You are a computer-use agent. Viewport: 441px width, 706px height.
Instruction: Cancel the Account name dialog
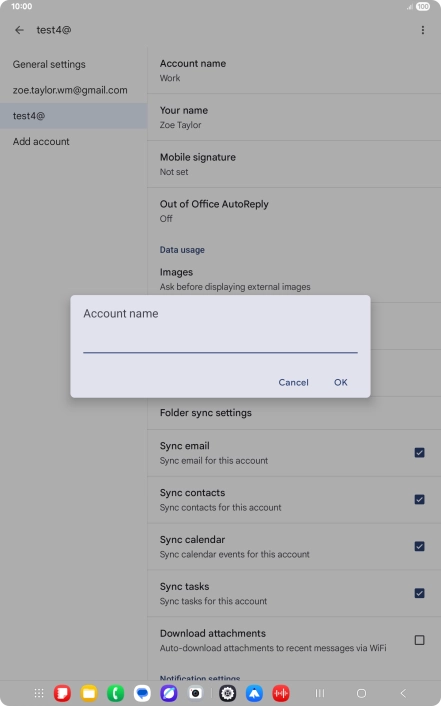(x=293, y=382)
